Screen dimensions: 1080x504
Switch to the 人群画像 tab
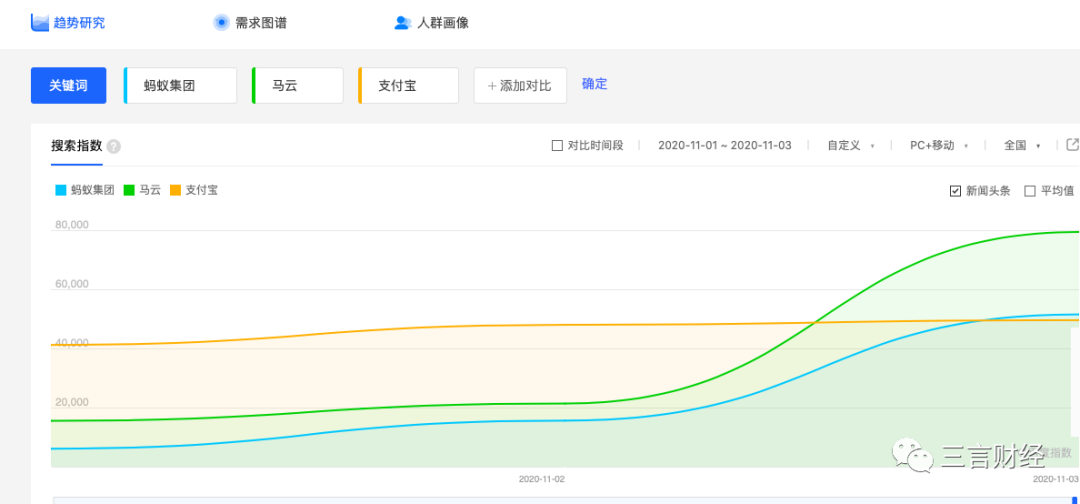pos(431,23)
